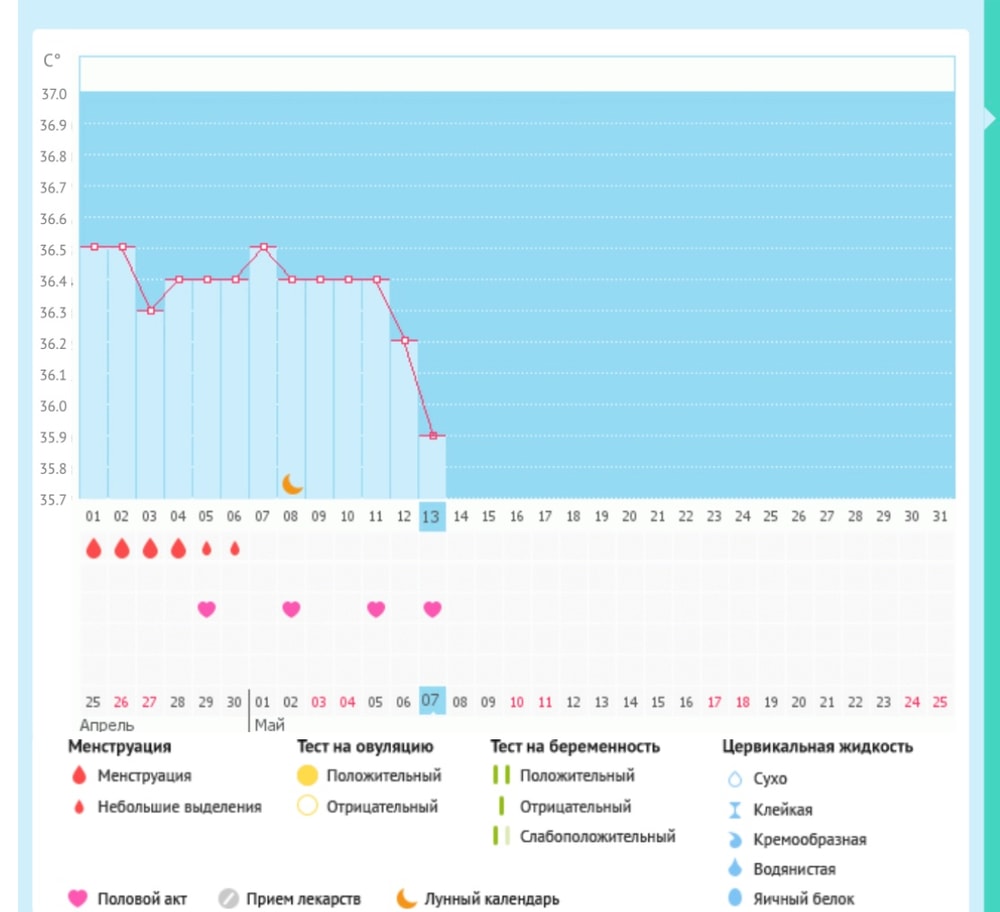The image size is (1000, 912).
Task: Click the 'Половой акт' legend label
Action: [142, 899]
